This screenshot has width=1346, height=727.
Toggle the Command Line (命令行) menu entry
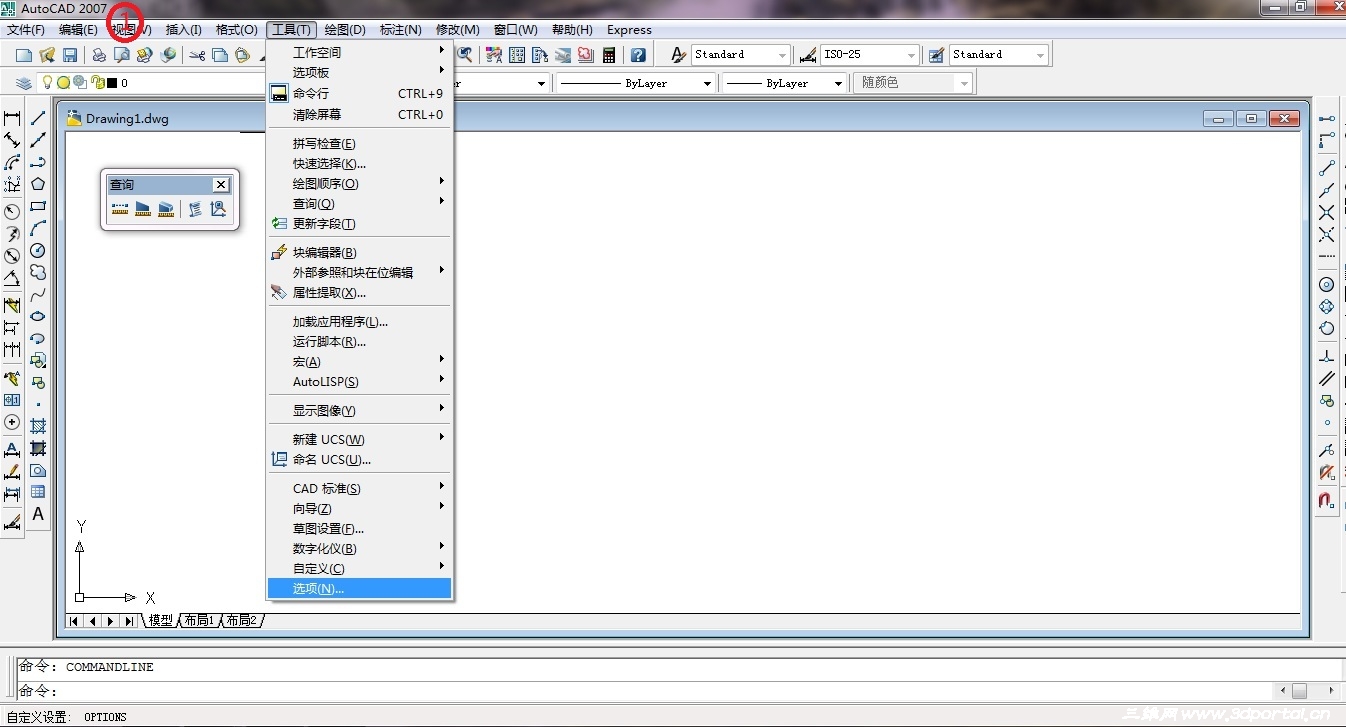pyautogui.click(x=360, y=93)
